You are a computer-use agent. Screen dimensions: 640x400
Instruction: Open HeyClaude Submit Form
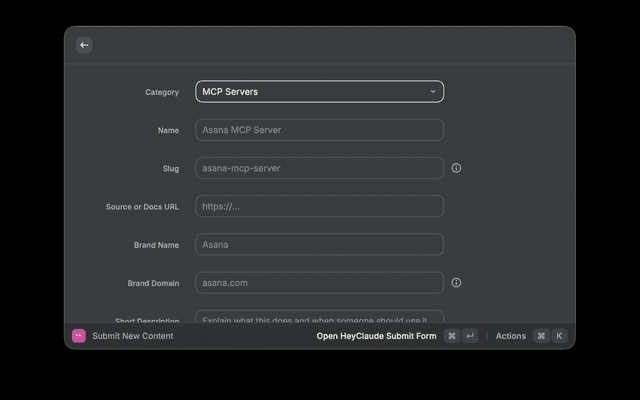376,336
